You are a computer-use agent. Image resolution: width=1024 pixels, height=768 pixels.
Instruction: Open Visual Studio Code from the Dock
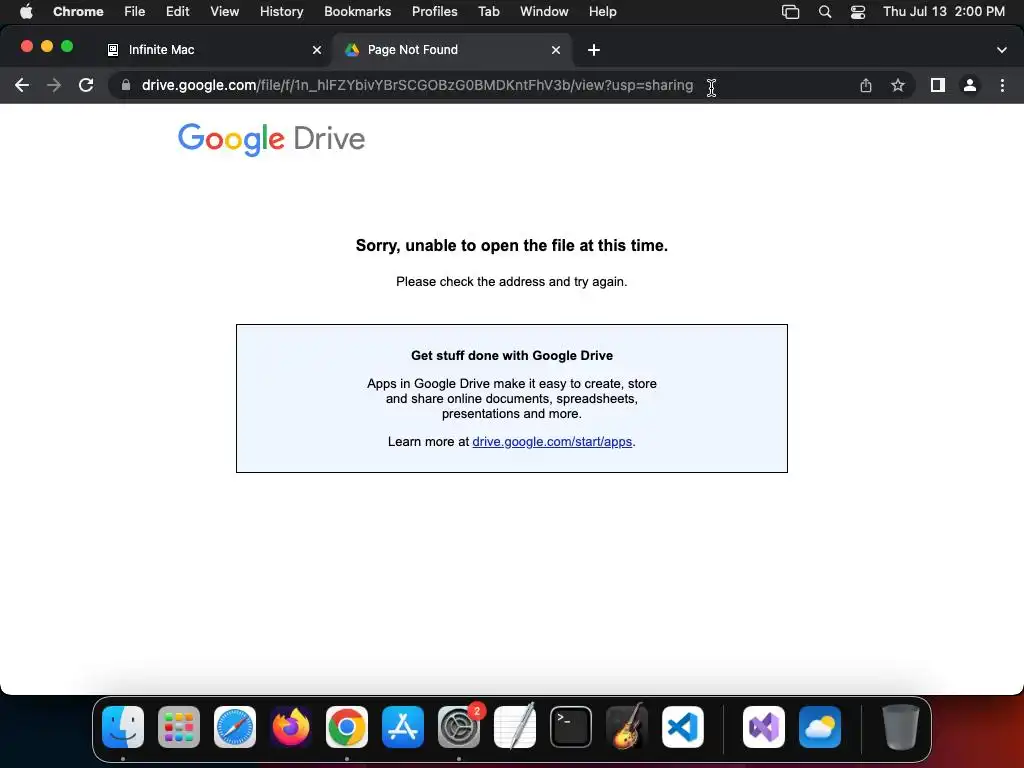pos(682,727)
